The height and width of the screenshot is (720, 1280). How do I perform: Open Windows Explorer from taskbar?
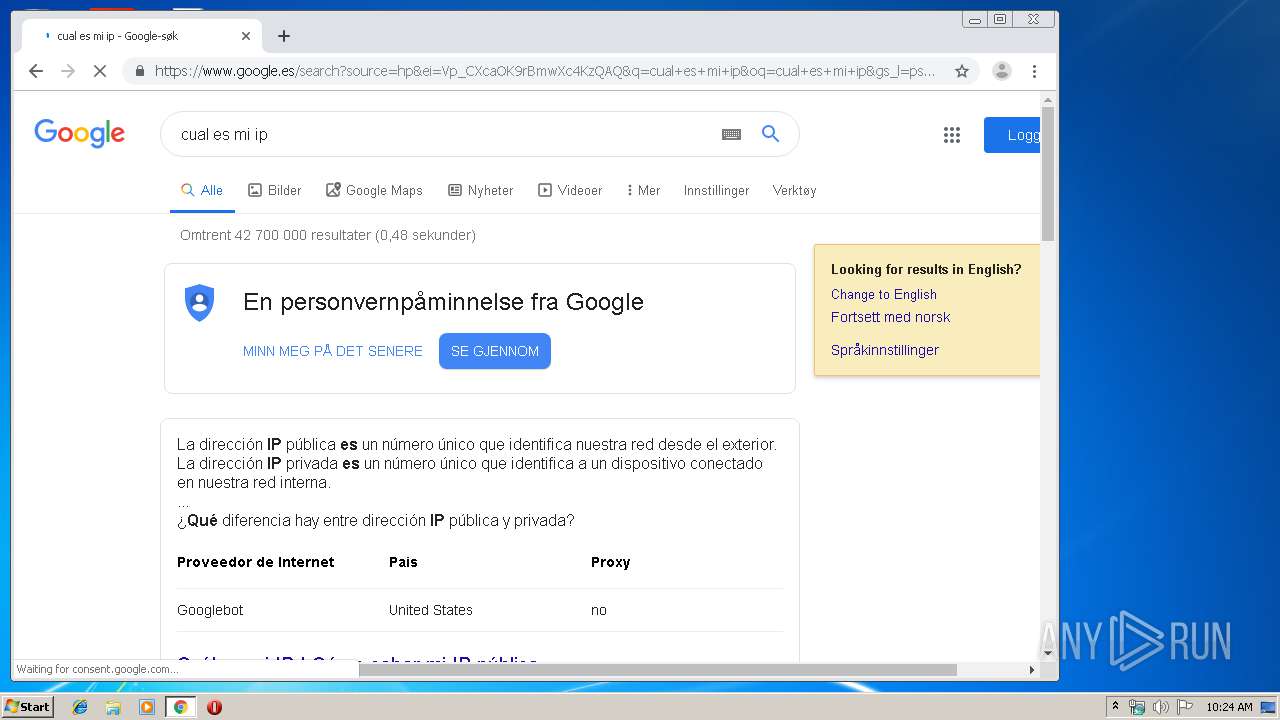pos(113,707)
